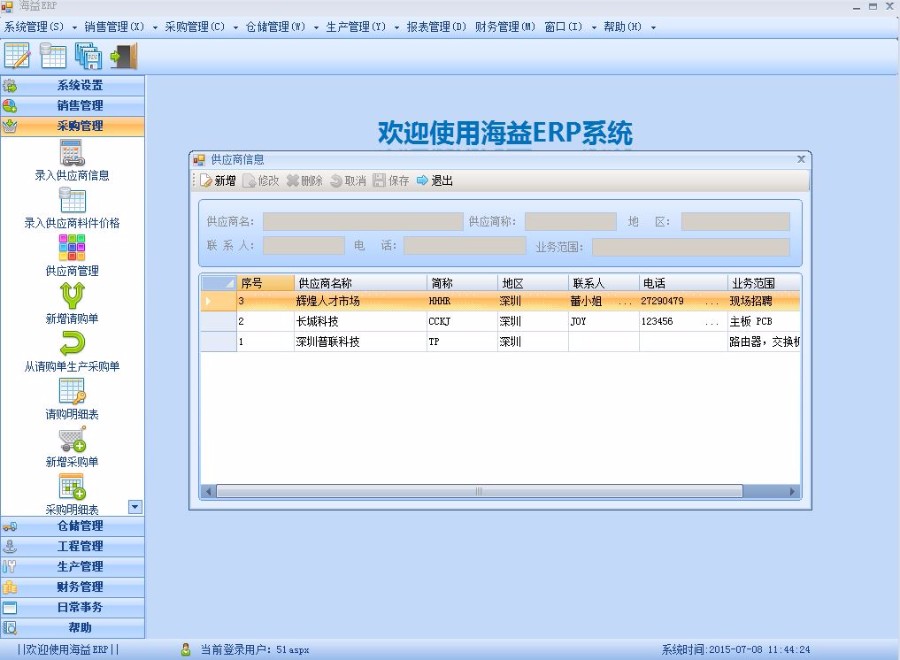Viewport: 900px width, 660px height.
Task: Sort by the 供应商名称 column header
Action: (360, 283)
